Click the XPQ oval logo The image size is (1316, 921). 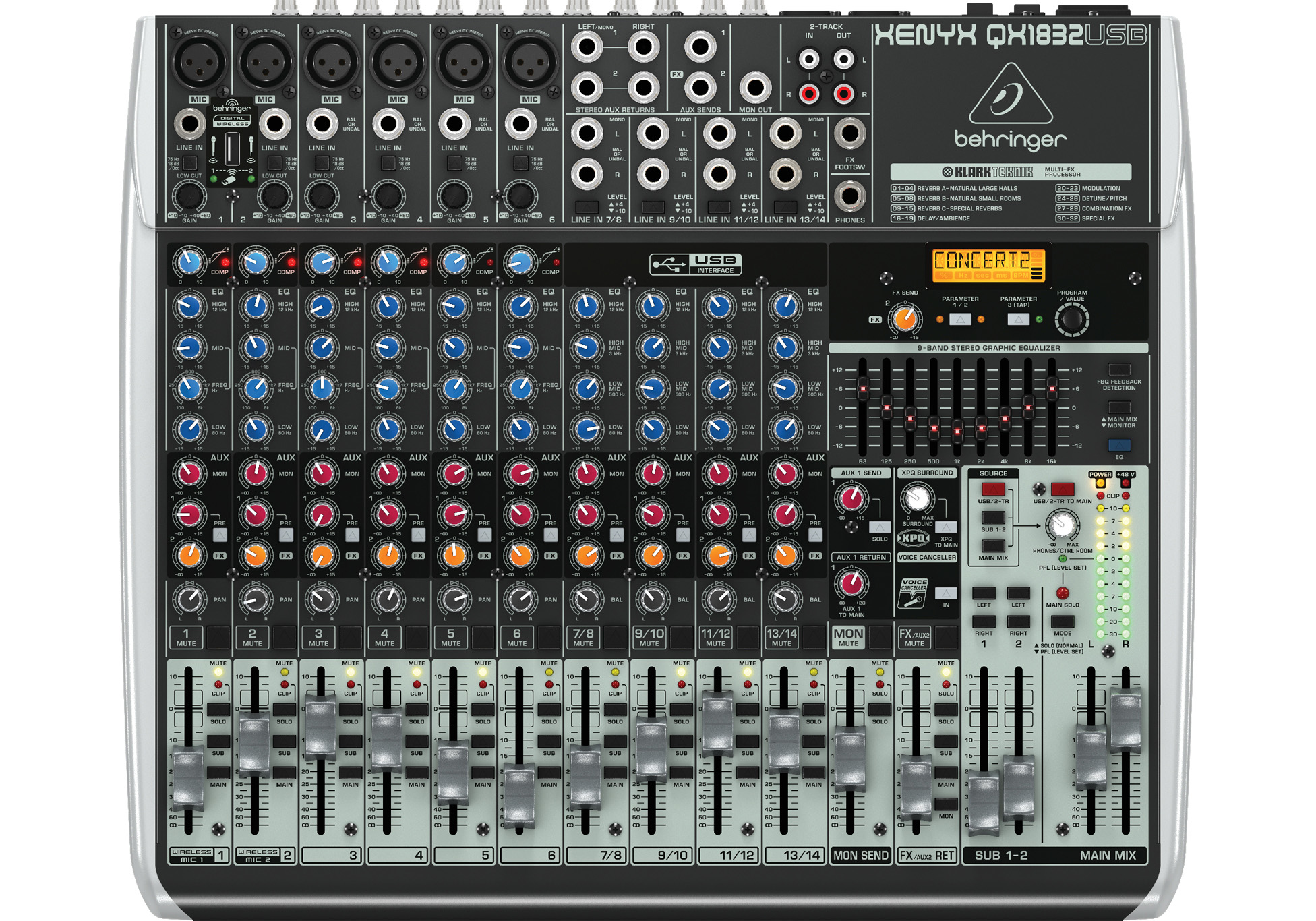tap(914, 538)
